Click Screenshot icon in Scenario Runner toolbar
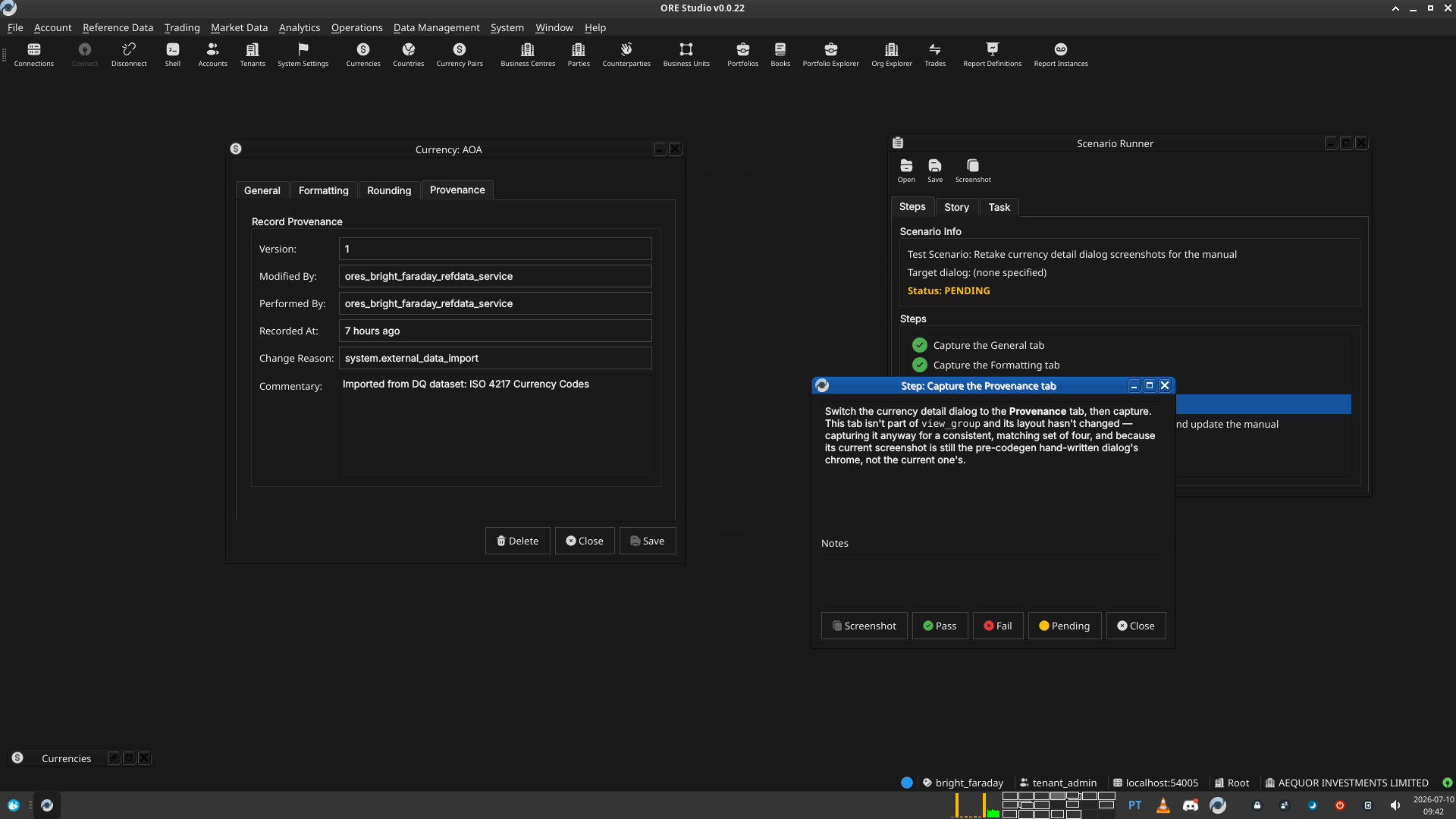Screen dimensions: 1456x819 973,171
